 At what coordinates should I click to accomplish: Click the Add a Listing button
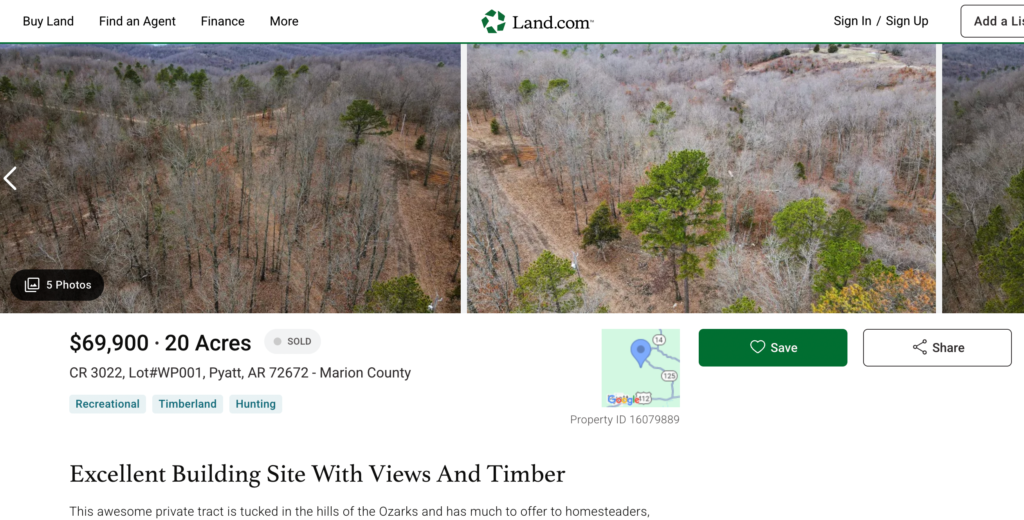click(x=992, y=21)
